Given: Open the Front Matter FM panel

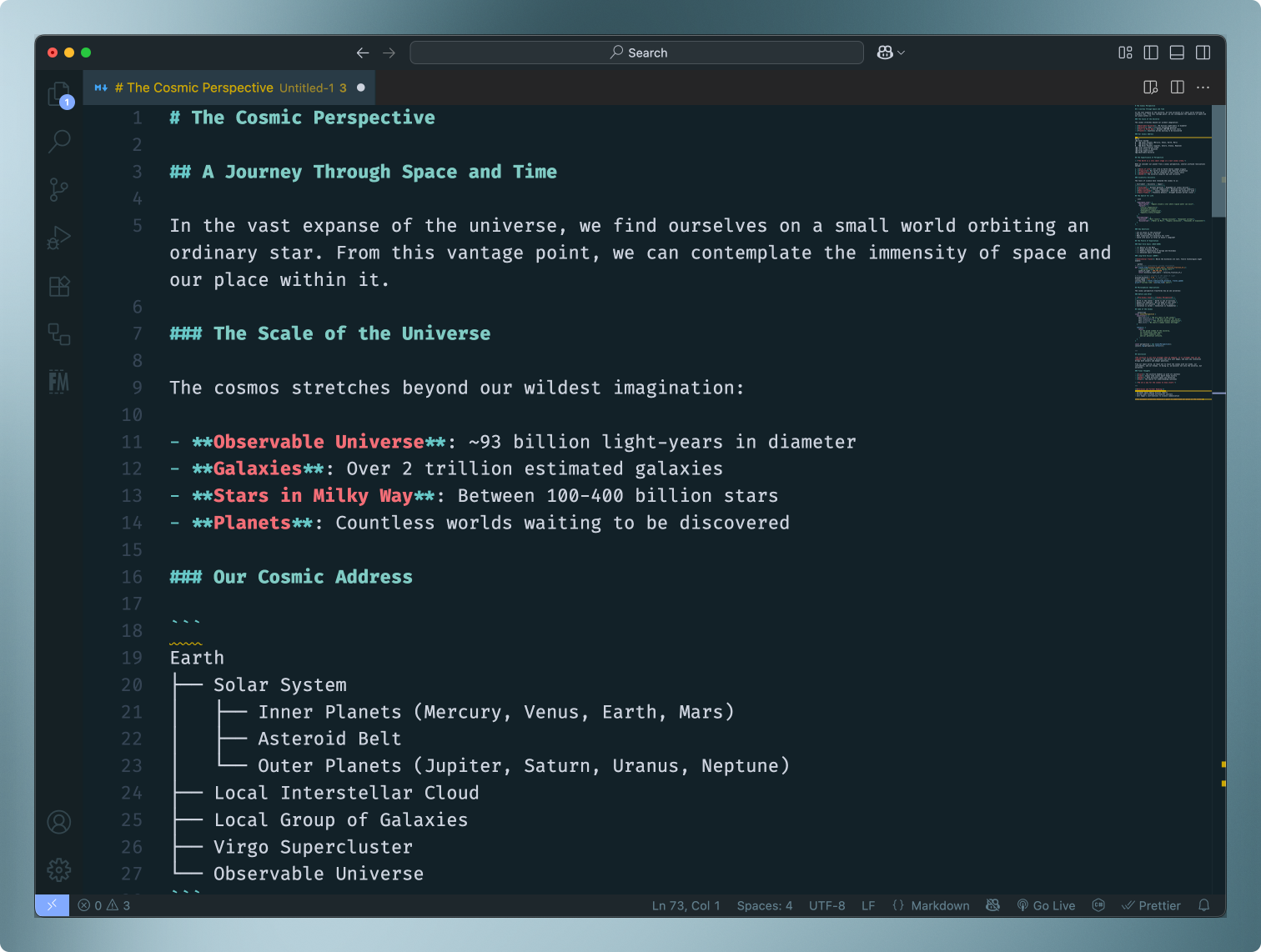Looking at the screenshot, I should (x=59, y=382).
